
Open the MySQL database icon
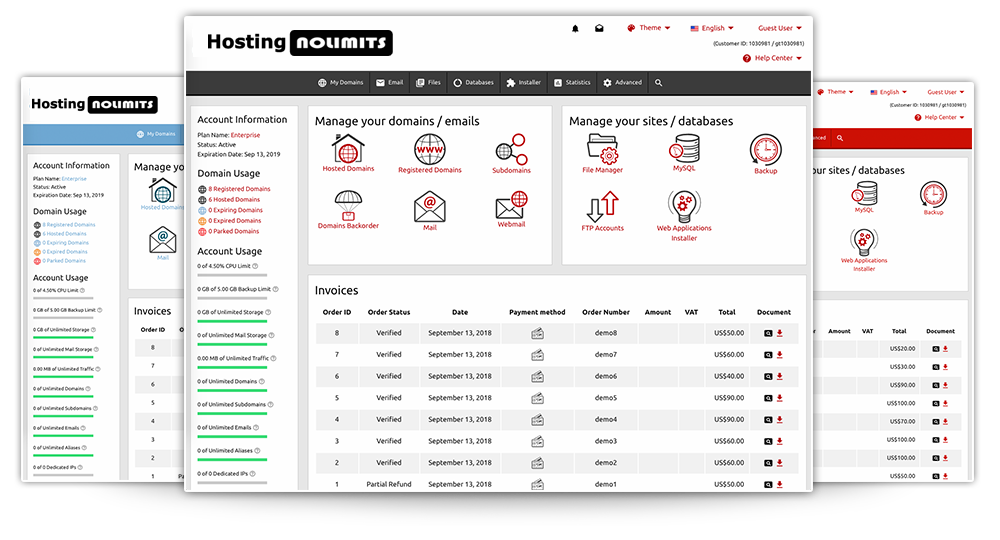tap(684, 149)
